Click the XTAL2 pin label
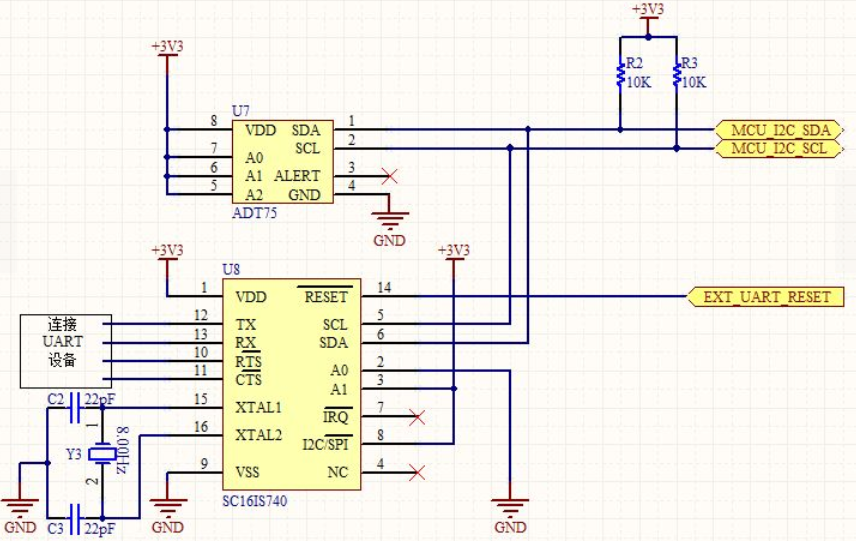This screenshot has width=856, height=541. tap(259, 435)
